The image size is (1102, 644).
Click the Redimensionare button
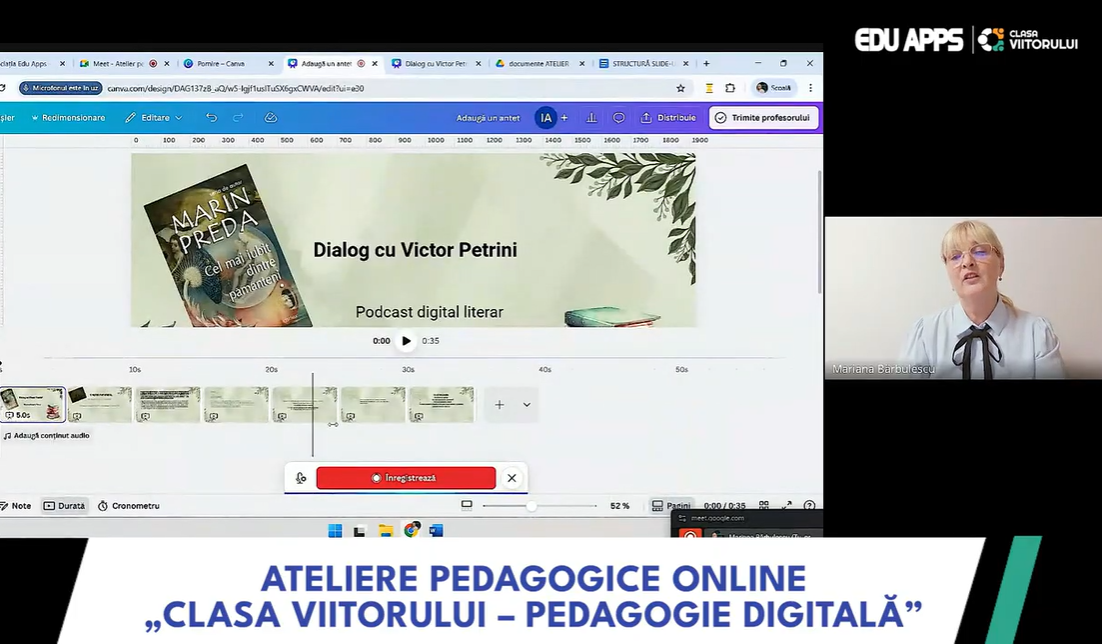coord(68,117)
